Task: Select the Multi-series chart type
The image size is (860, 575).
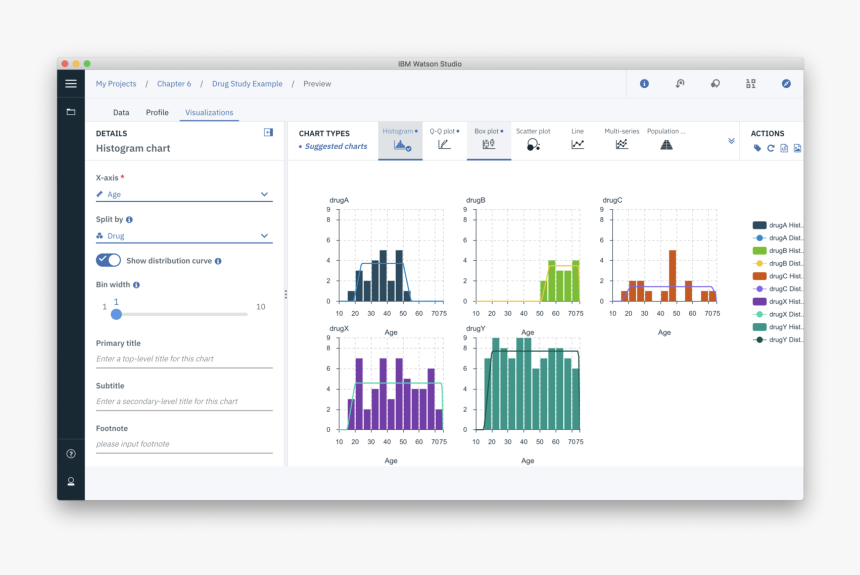Action: point(621,140)
